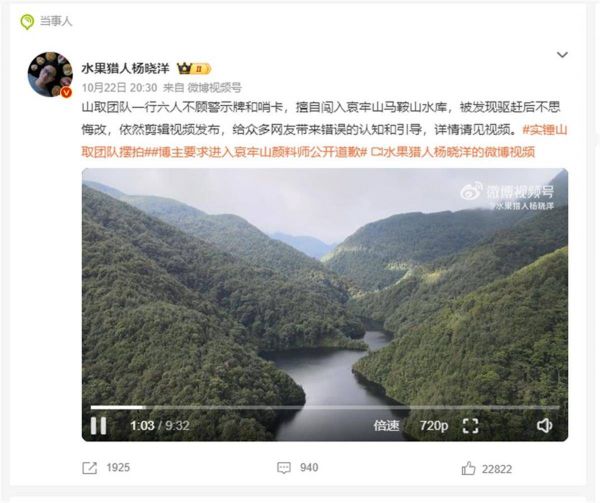Open the 水果猎人杨晓洋的微博视频 link
The width and height of the screenshot is (600, 503).
pos(452,152)
